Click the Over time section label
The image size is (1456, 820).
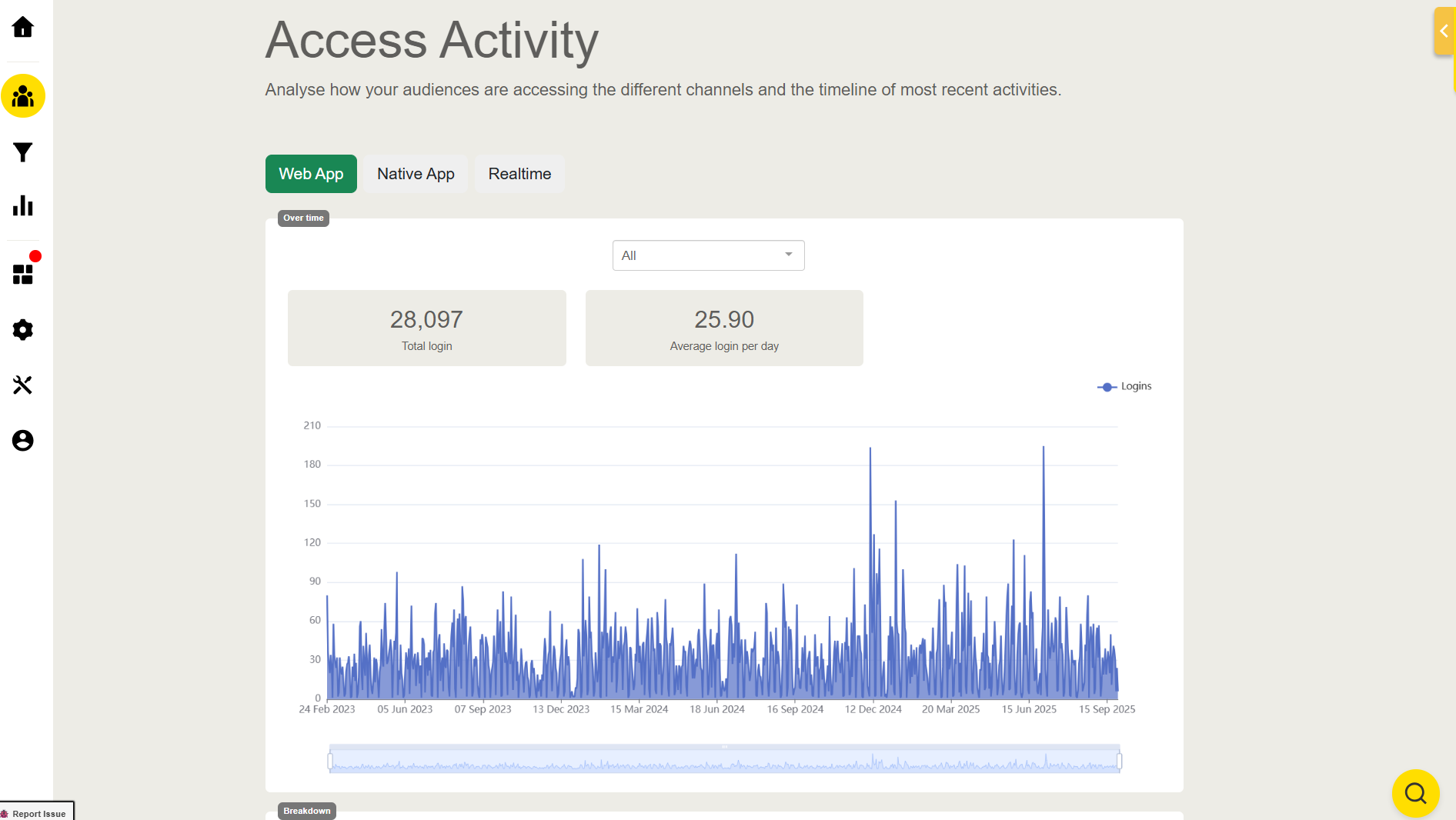click(x=303, y=218)
